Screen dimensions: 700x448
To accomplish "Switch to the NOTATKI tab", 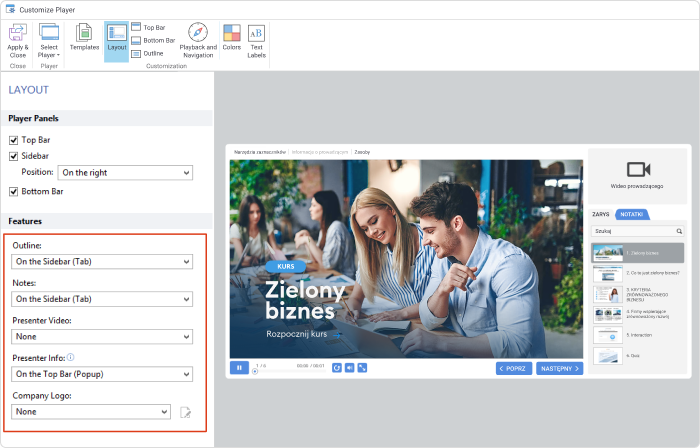I will [631, 214].
